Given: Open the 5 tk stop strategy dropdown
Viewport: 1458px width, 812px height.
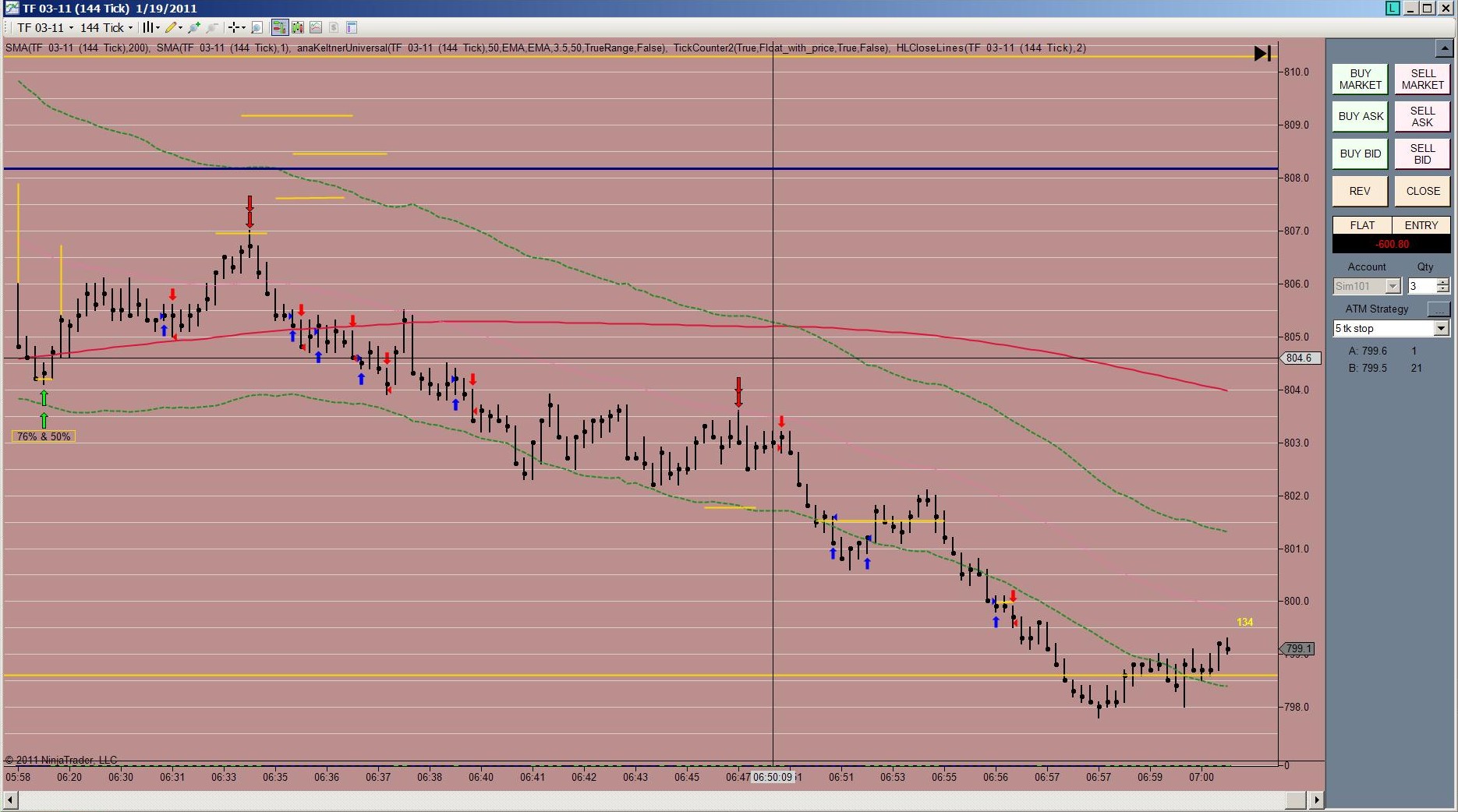Looking at the screenshot, I should click(x=1391, y=328).
